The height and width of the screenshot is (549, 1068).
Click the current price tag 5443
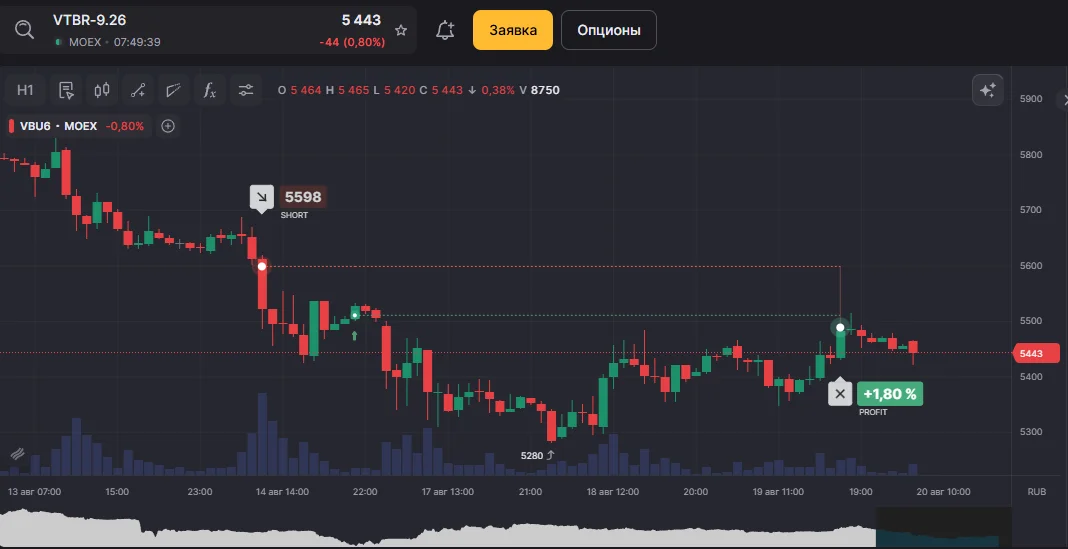pyautogui.click(x=1035, y=354)
